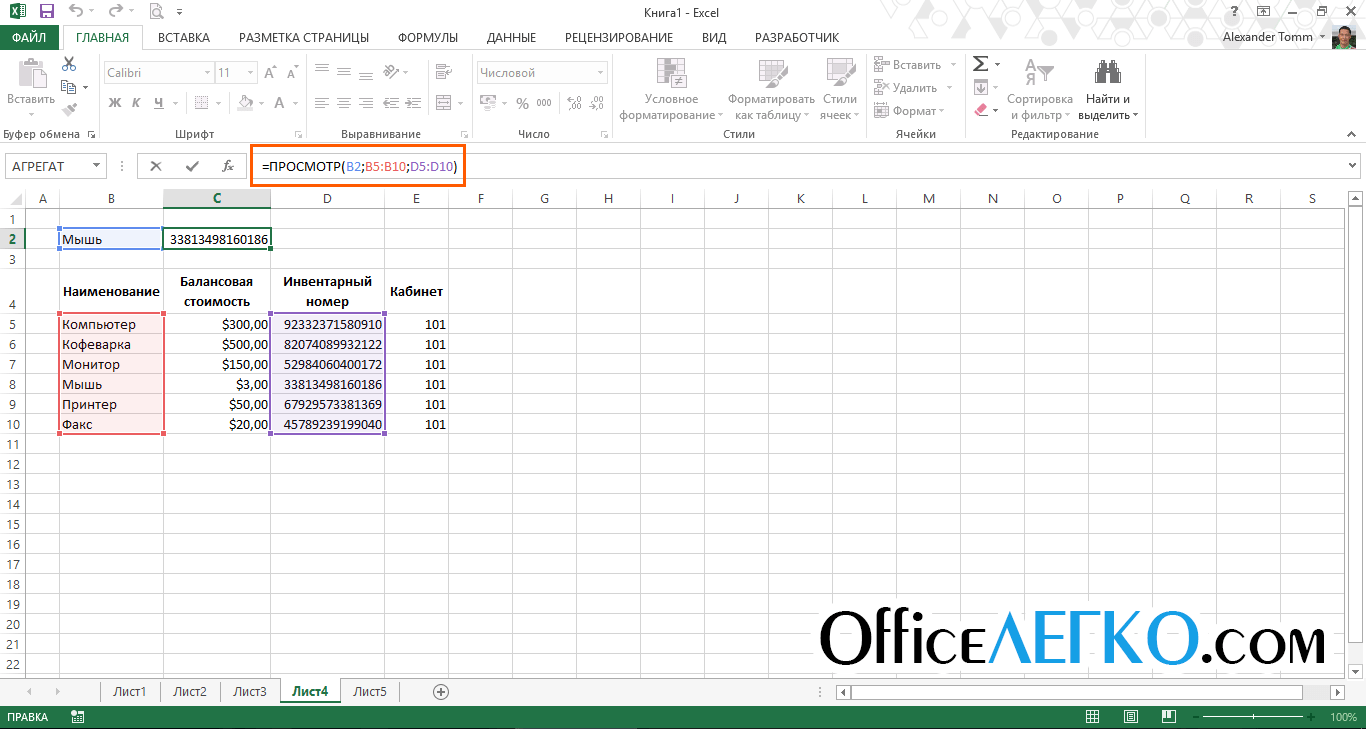1366x729 pixels.
Task: Click the Cut scissors icon
Action: point(69,64)
